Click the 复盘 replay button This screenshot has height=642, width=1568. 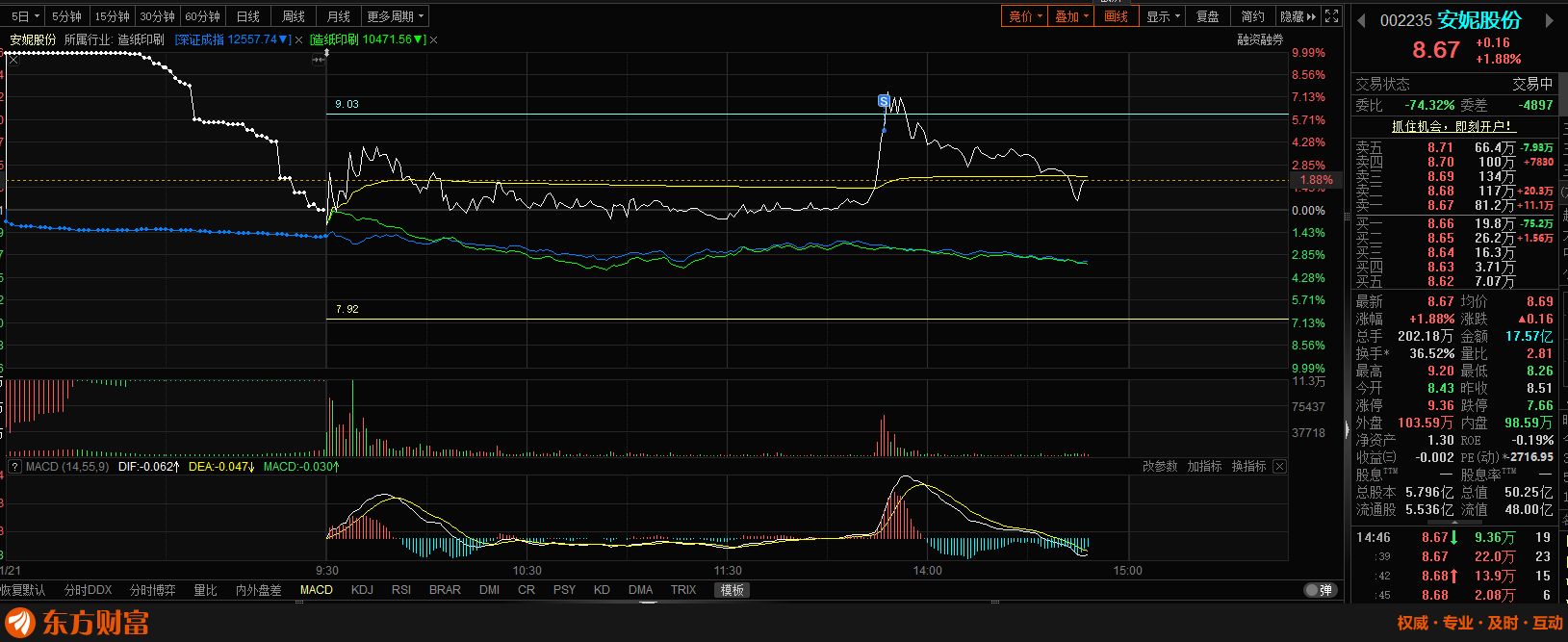click(x=1208, y=16)
